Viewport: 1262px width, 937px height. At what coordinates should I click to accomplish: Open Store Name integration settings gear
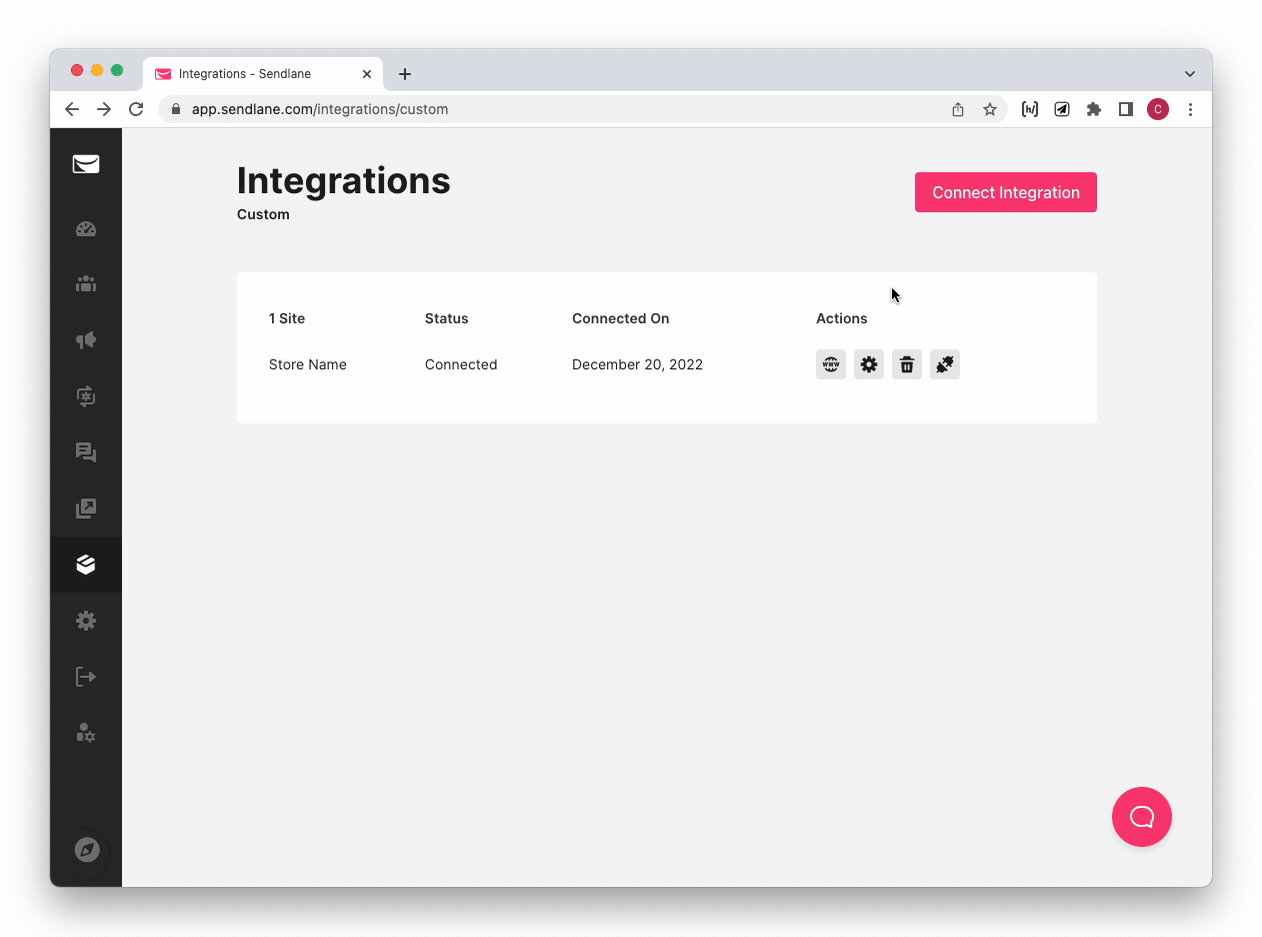(868, 365)
